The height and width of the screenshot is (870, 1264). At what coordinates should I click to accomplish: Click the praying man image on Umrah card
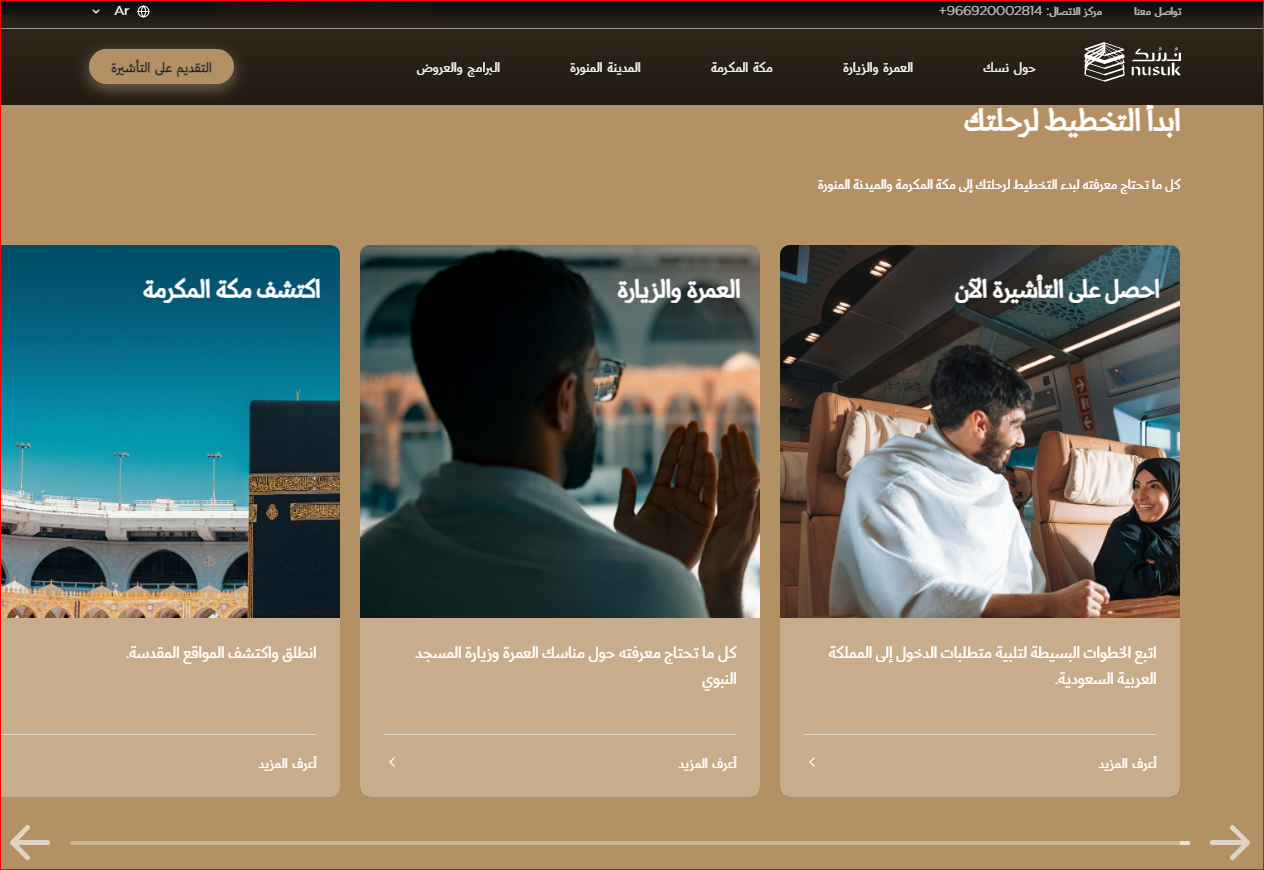[560, 450]
